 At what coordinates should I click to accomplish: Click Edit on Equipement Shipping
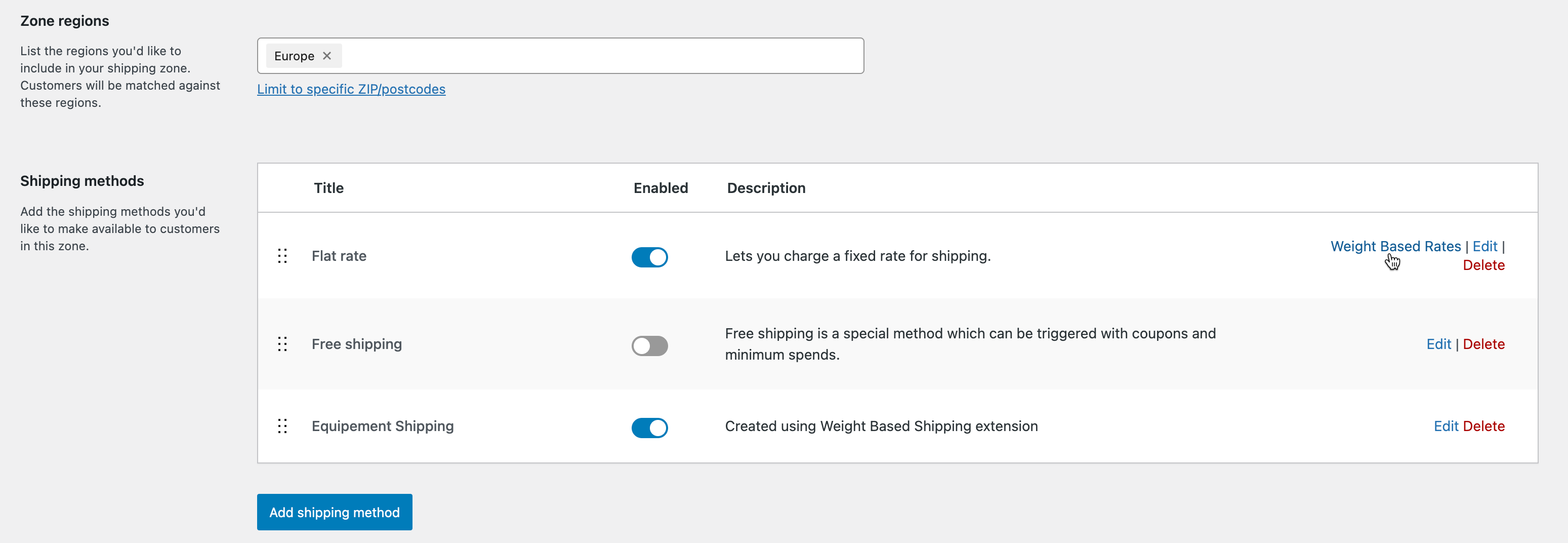(x=1446, y=426)
